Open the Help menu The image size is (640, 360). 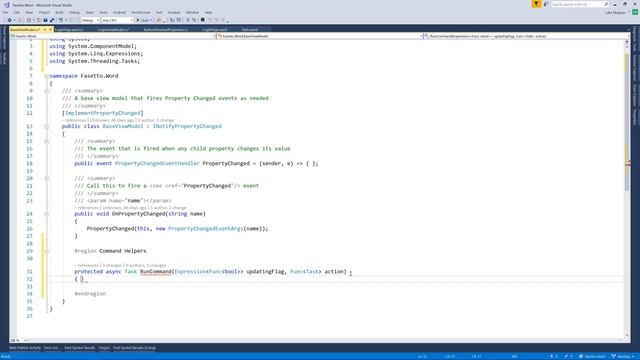point(208,13)
